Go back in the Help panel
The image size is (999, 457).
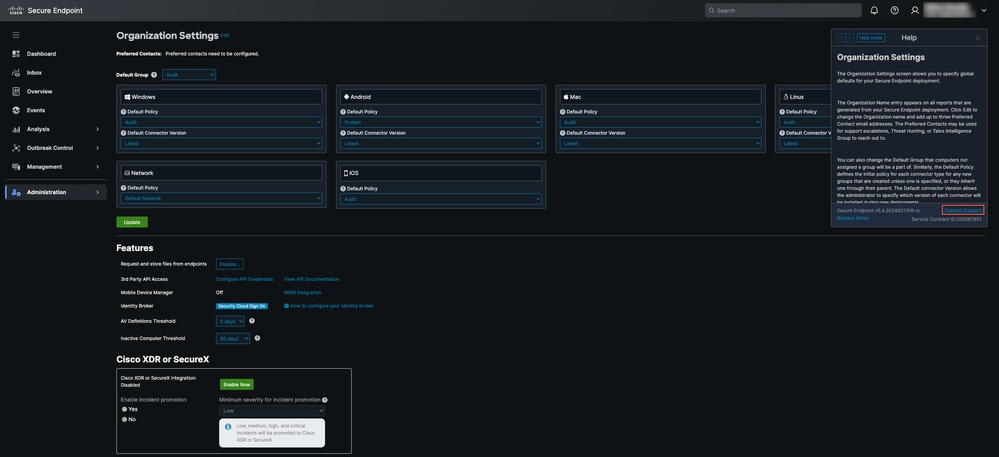pos(842,38)
